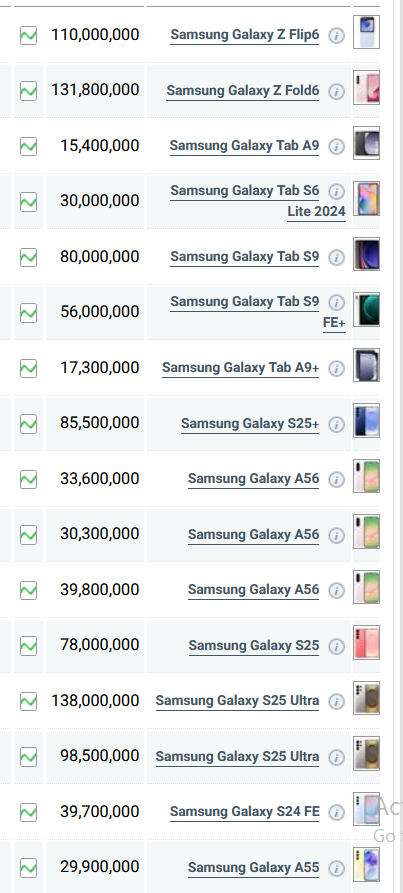Click info icon beside Samsung Galaxy S25
The image size is (403, 893).
[x=336, y=646]
